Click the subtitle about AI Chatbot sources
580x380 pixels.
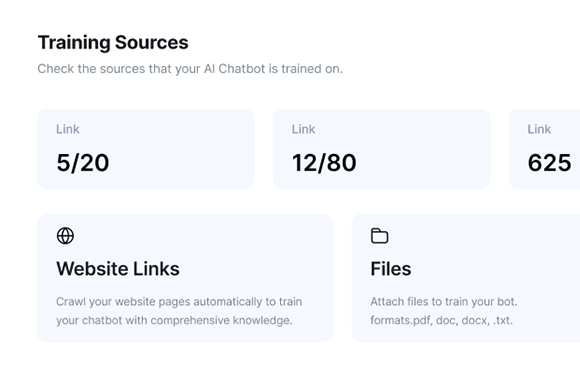click(x=190, y=69)
